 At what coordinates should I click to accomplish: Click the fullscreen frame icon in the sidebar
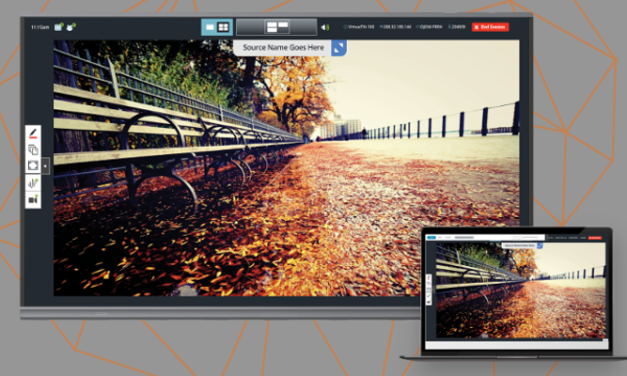[33, 166]
